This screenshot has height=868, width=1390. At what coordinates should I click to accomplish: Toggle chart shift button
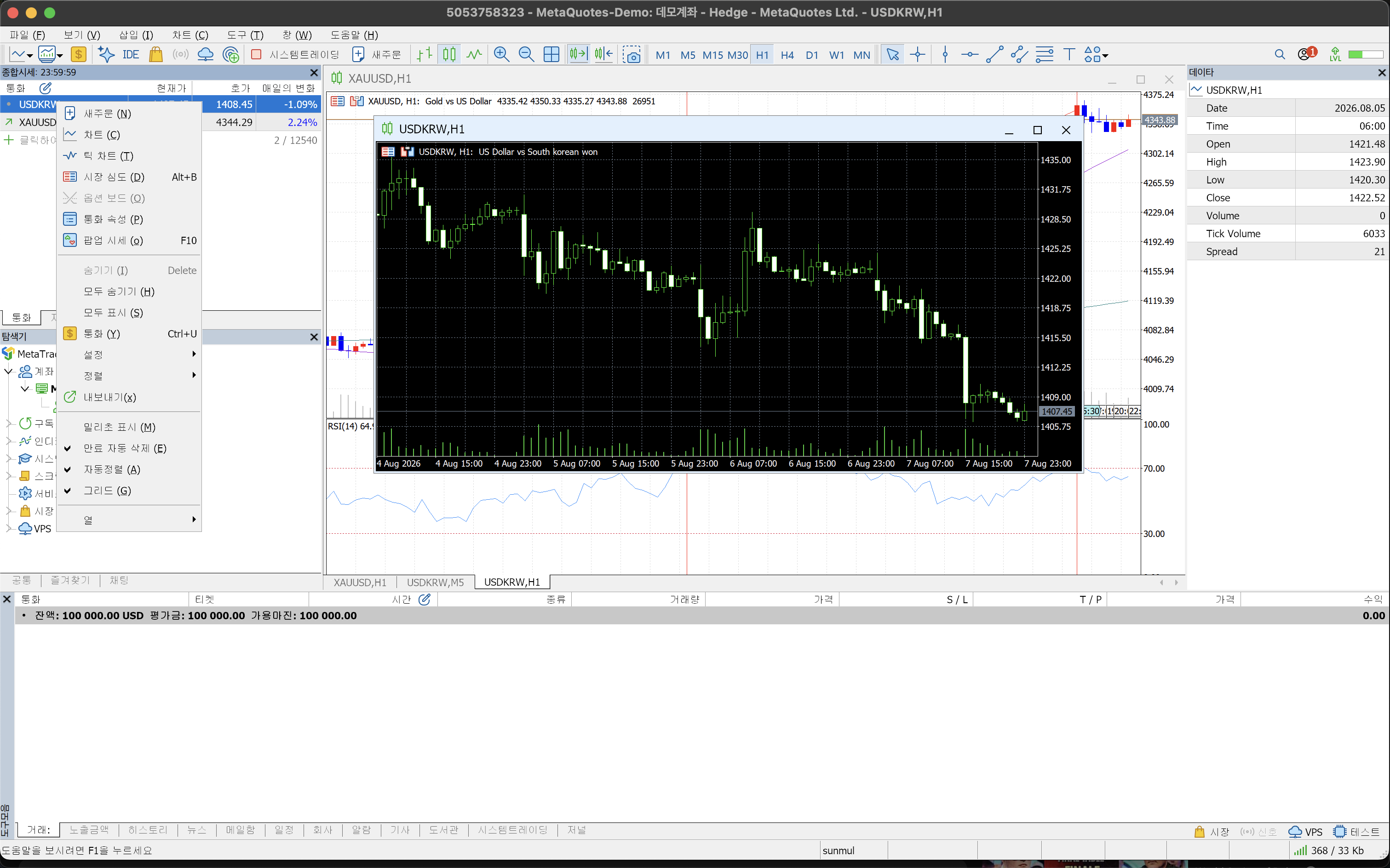pos(603,55)
